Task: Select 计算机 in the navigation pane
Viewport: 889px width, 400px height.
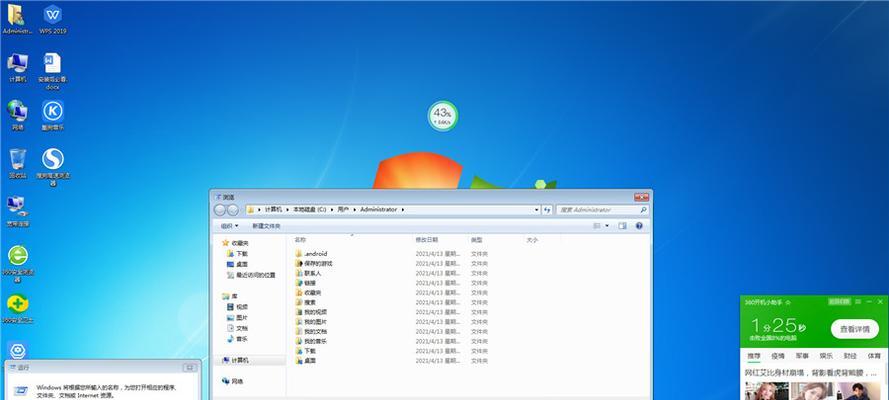Action: click(236, 360)
